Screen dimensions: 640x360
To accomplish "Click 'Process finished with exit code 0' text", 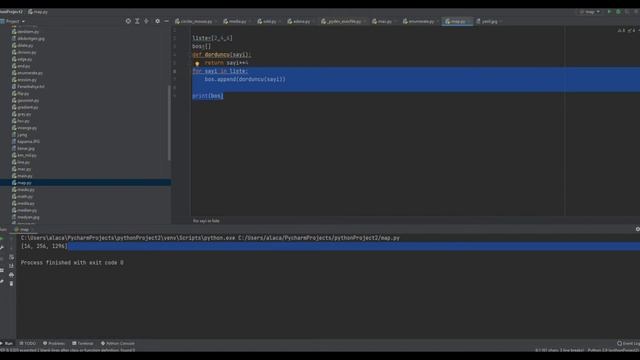I will [x=72, y=263].
